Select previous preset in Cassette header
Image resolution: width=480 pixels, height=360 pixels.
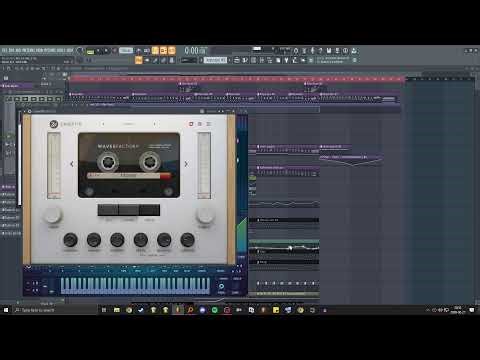point(103,124)
